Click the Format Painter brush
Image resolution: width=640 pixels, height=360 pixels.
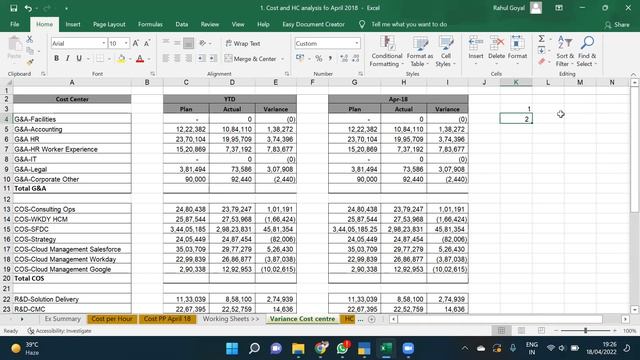point(29,62)
